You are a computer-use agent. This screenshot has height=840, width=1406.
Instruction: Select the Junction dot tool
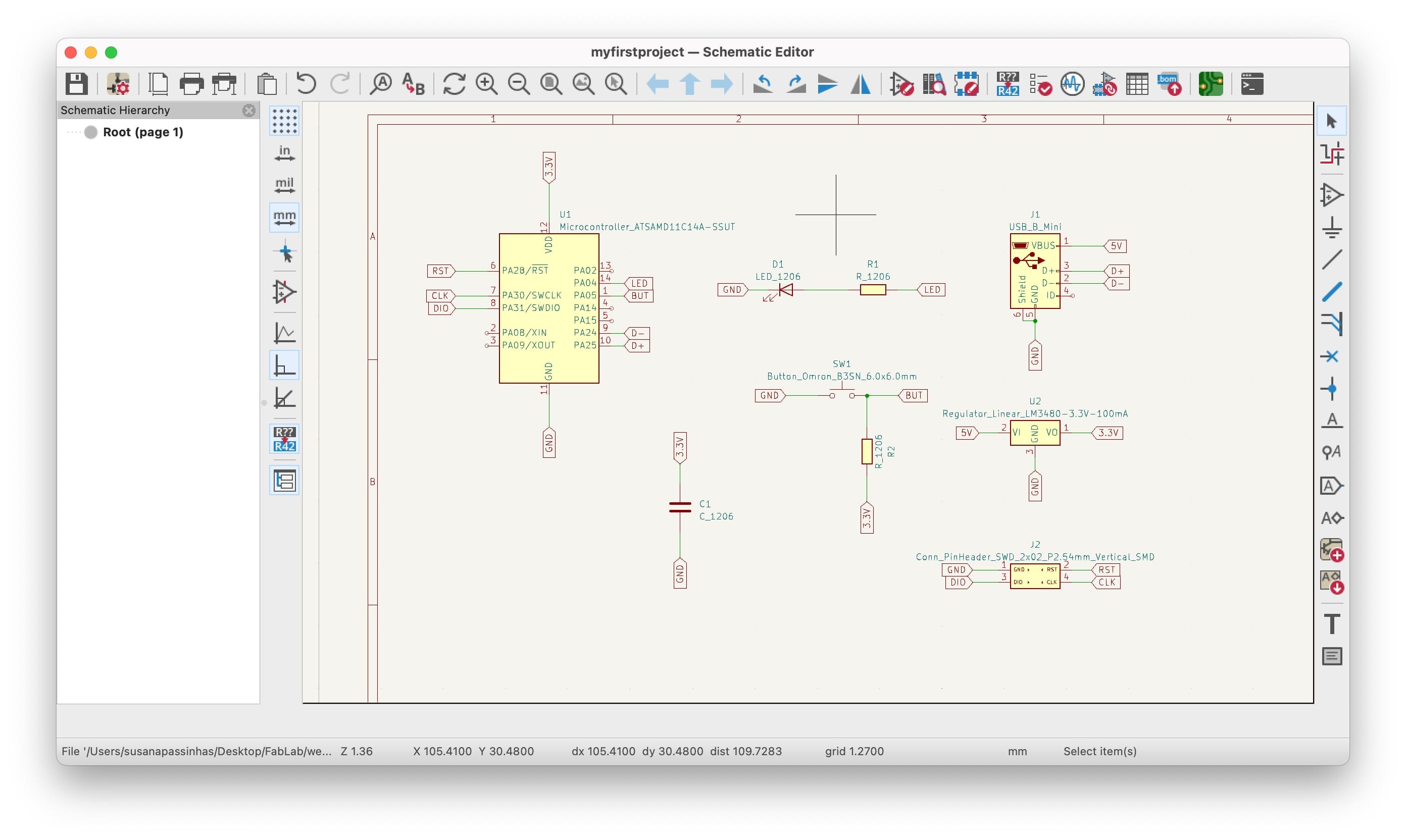(1332, 388)
